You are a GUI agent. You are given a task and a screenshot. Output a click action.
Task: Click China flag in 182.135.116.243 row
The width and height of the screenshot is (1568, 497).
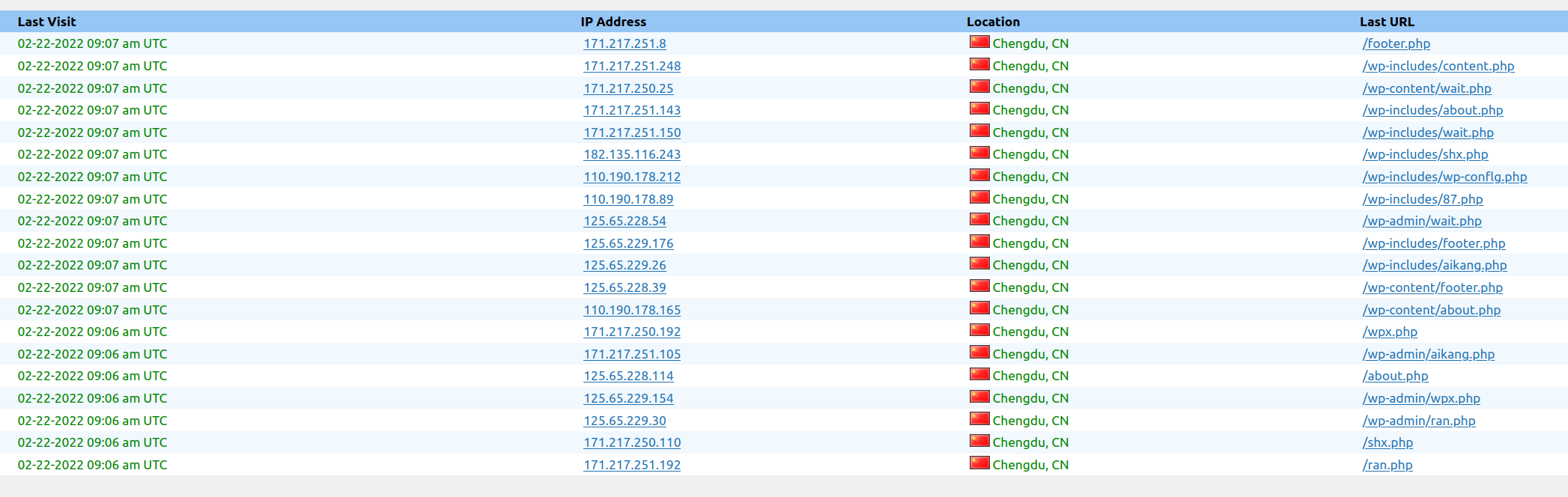(x=979, y=153)
